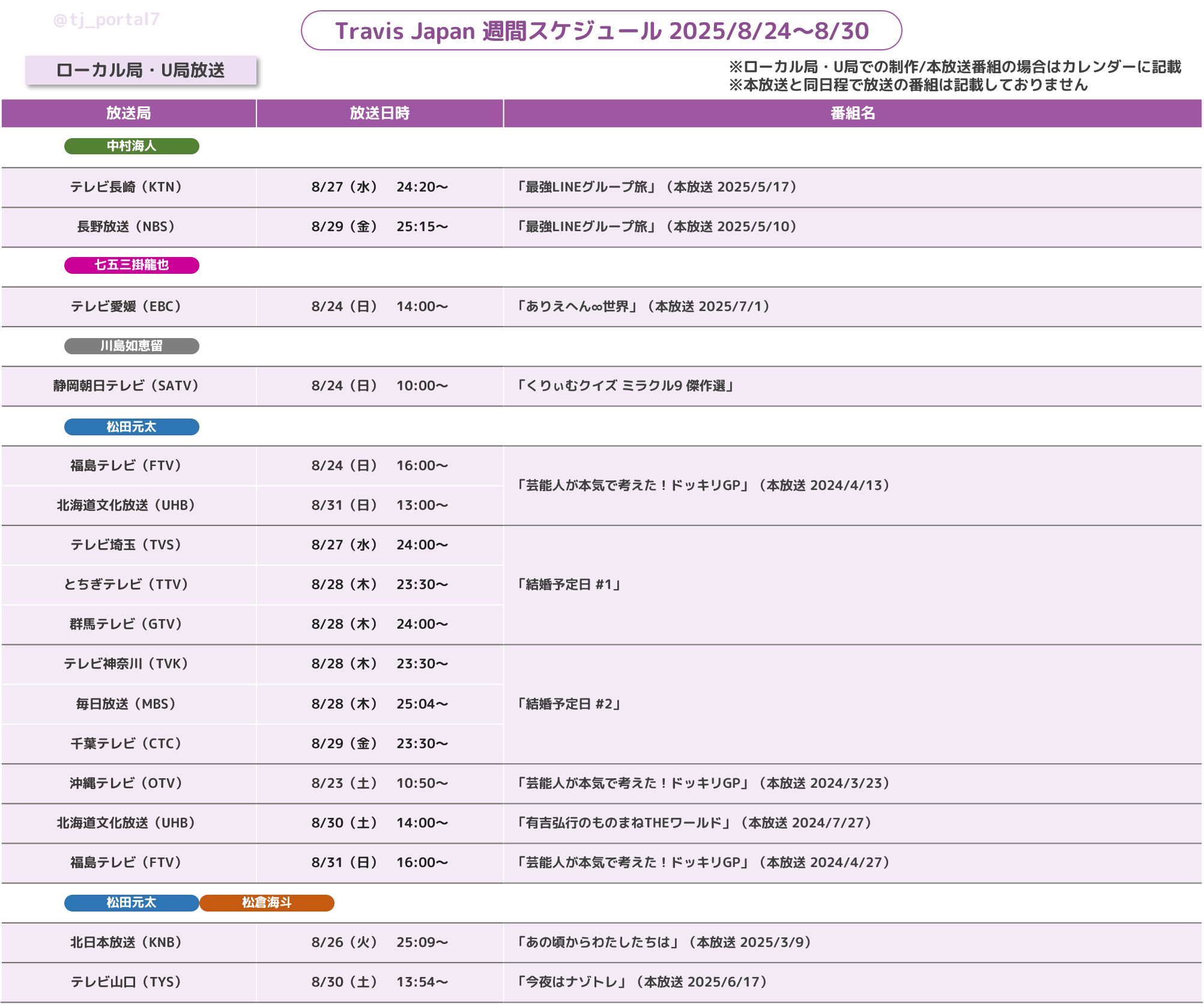This screenshot has height=1004, width=1204.
Task: Click the @tj_portal7 watermark handle
Action: [106, 20]
